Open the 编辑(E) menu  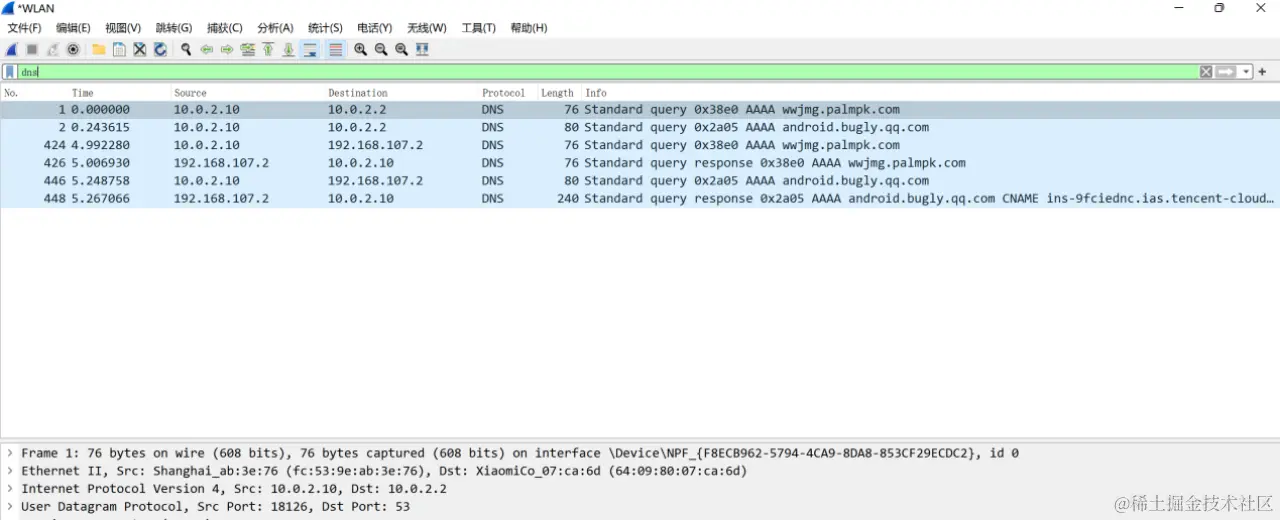click(x=73, y=28)
